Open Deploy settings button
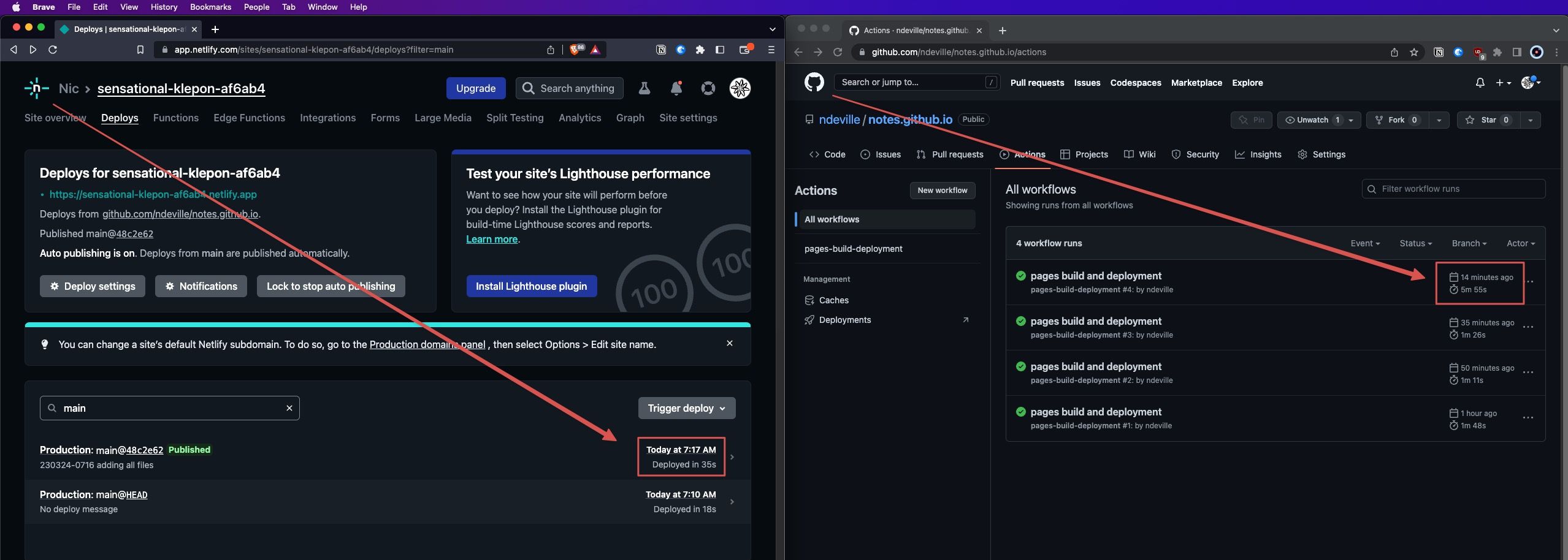This screenshot has width=1568, height=560. 93,286
